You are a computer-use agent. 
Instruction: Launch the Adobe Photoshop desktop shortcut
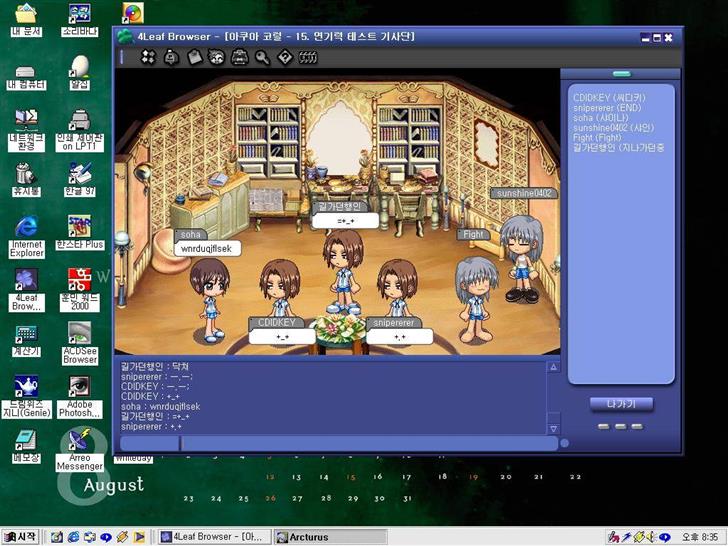(79, 396)
